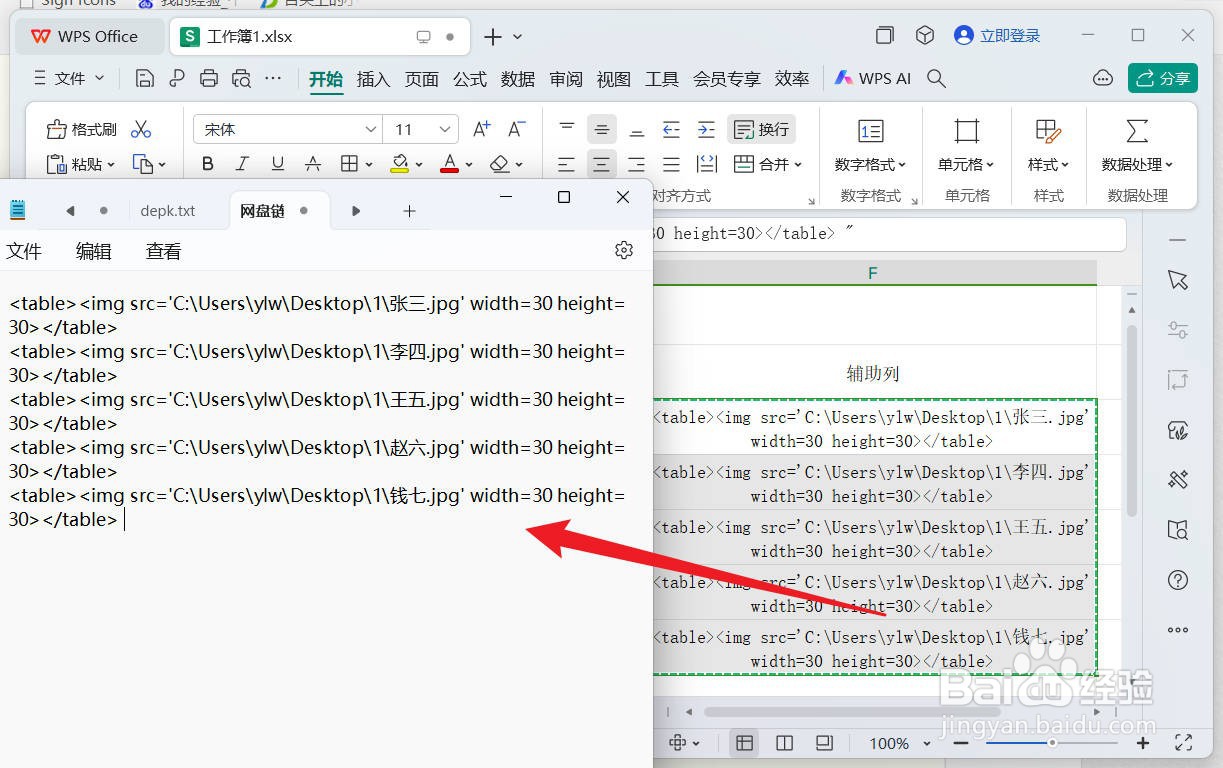Toggle Underline formatting
1223x768 pixels.
point(278,164)
